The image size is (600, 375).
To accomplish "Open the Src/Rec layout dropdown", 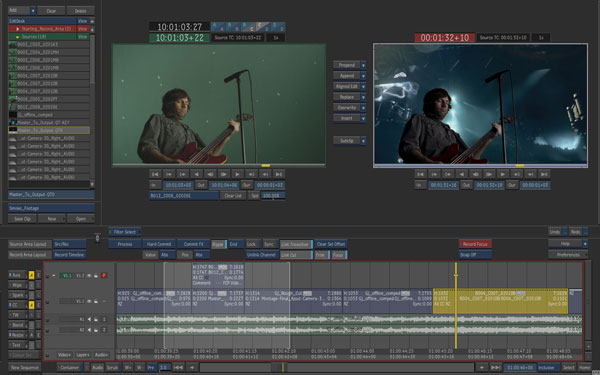I will (70, 244).
